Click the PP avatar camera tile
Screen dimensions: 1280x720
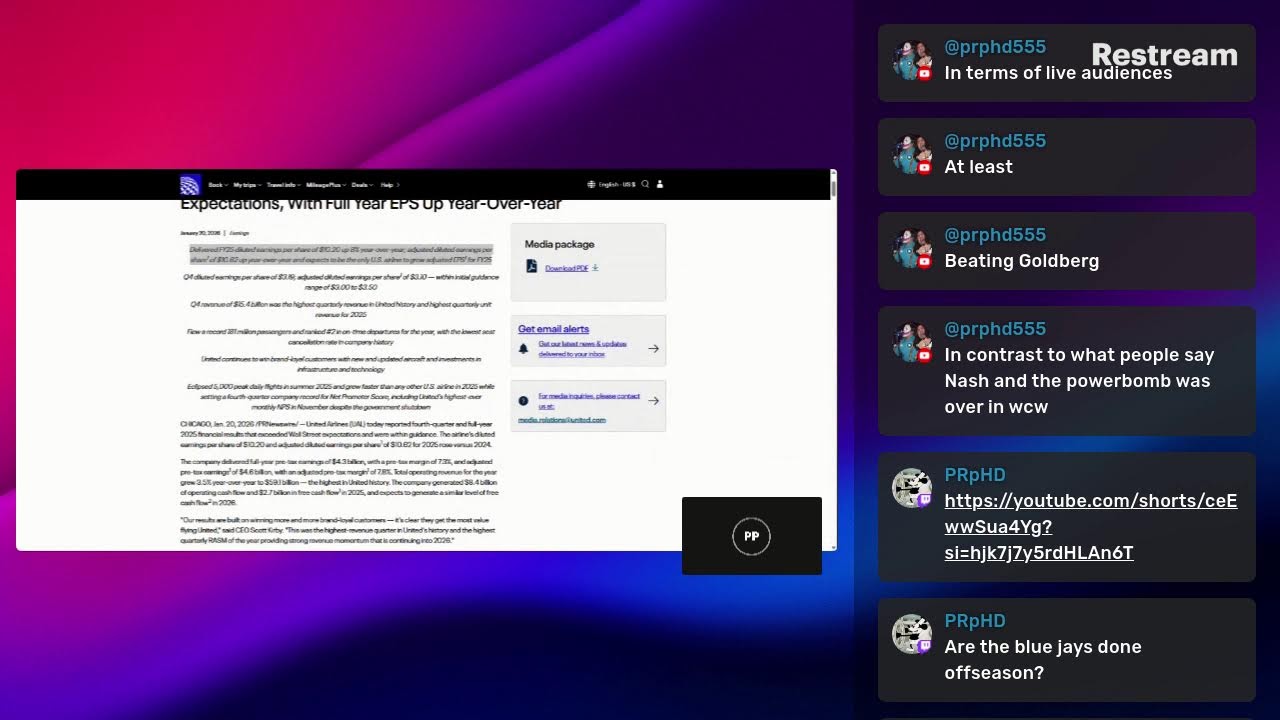[752, 536]
